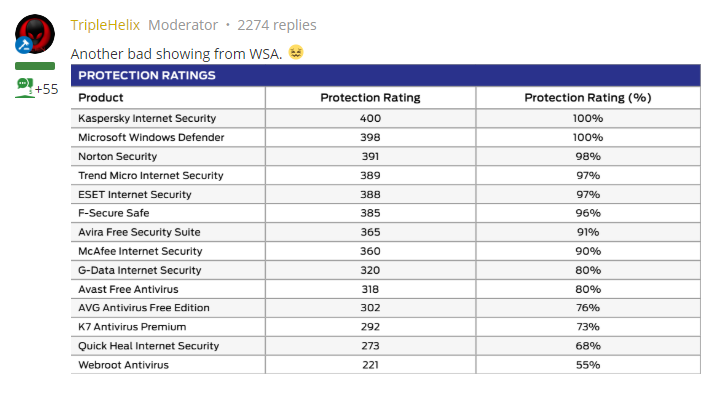Click the green rank bar under avatar

[x=35, y=66]
